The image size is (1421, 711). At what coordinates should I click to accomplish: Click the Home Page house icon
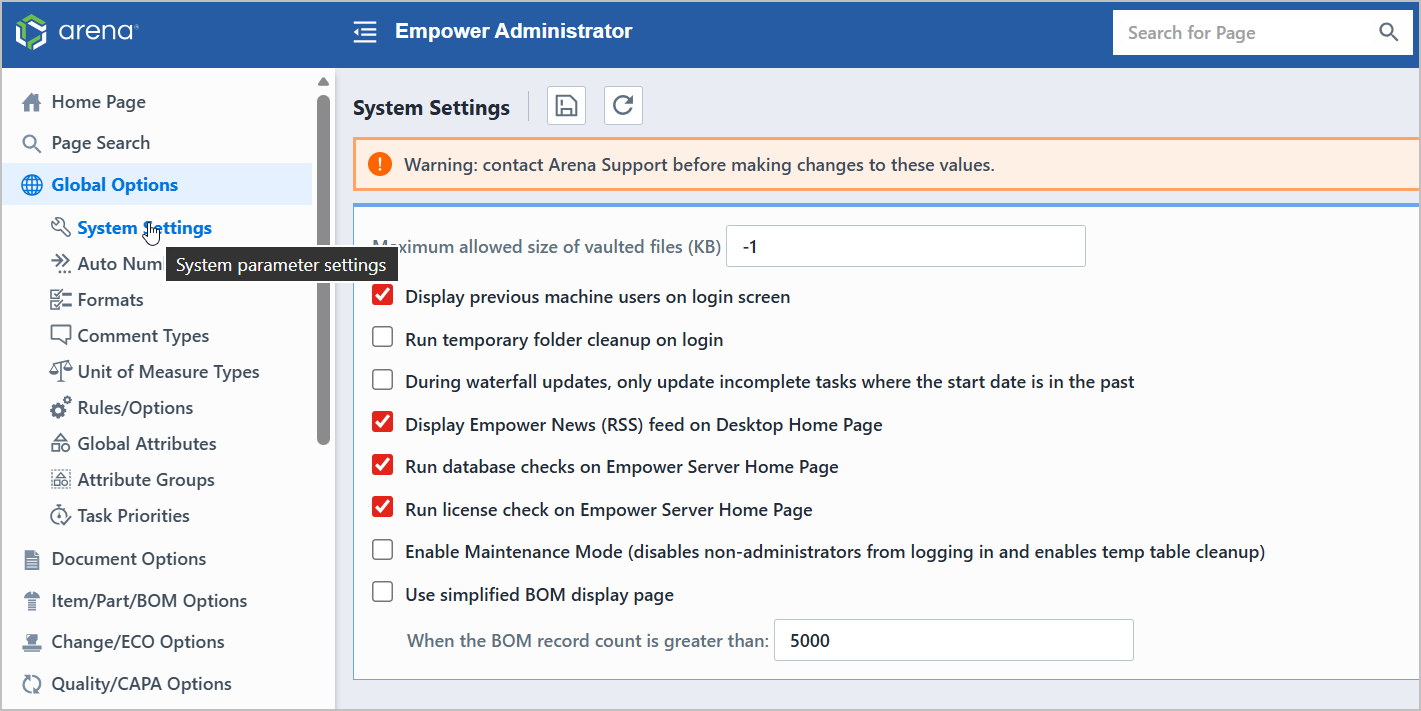pos(32,102)
